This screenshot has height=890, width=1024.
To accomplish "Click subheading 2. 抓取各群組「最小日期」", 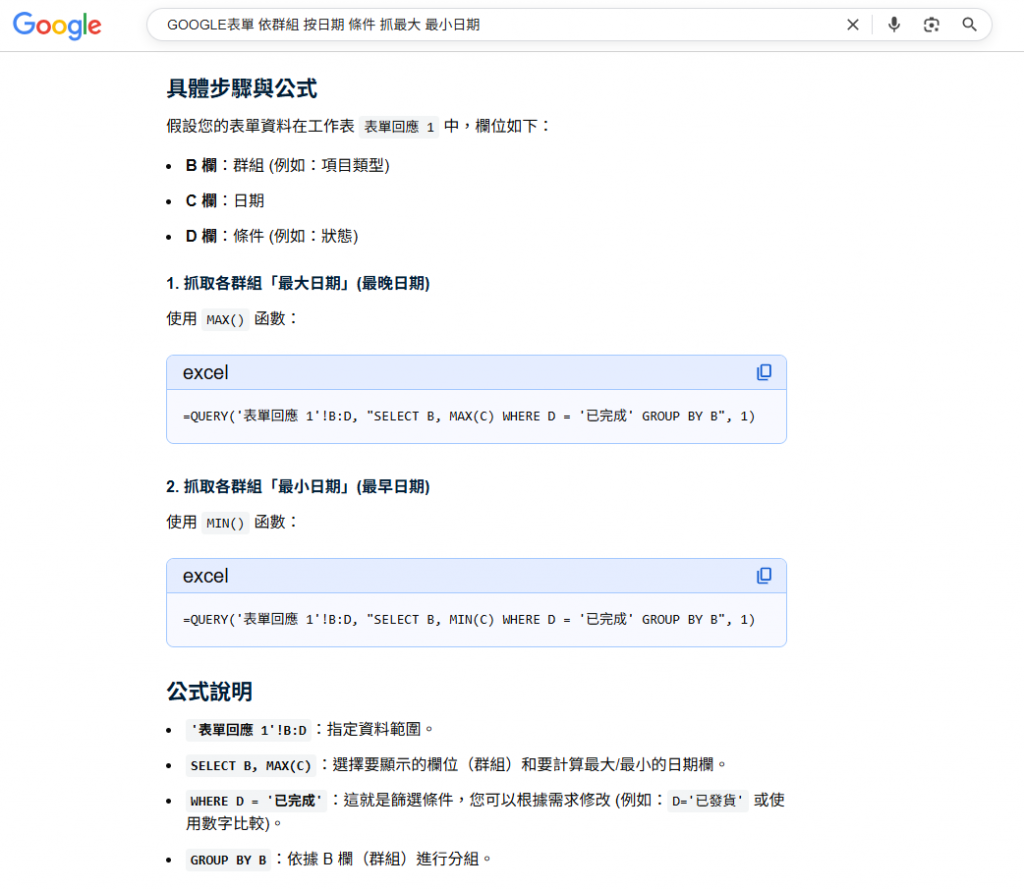I will pos(298,486).
